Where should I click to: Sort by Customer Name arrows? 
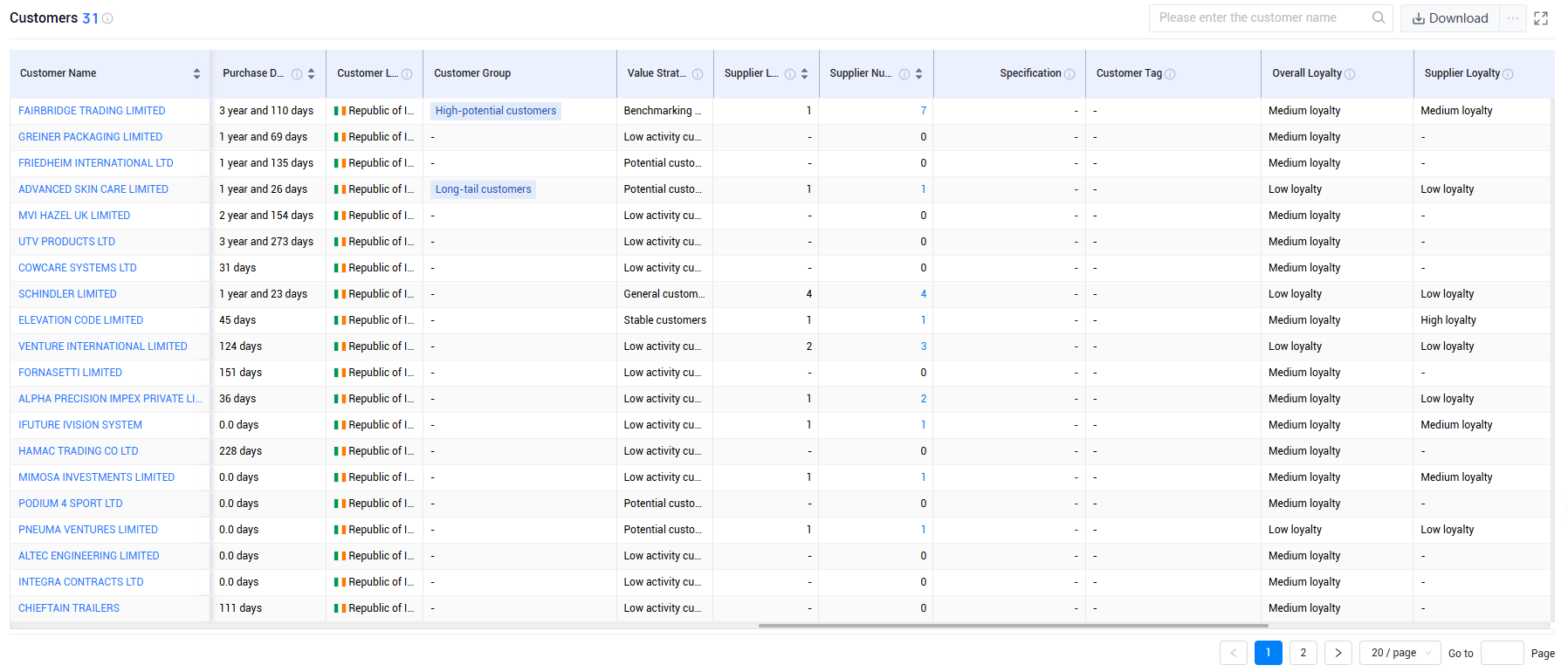coord(196,74)
